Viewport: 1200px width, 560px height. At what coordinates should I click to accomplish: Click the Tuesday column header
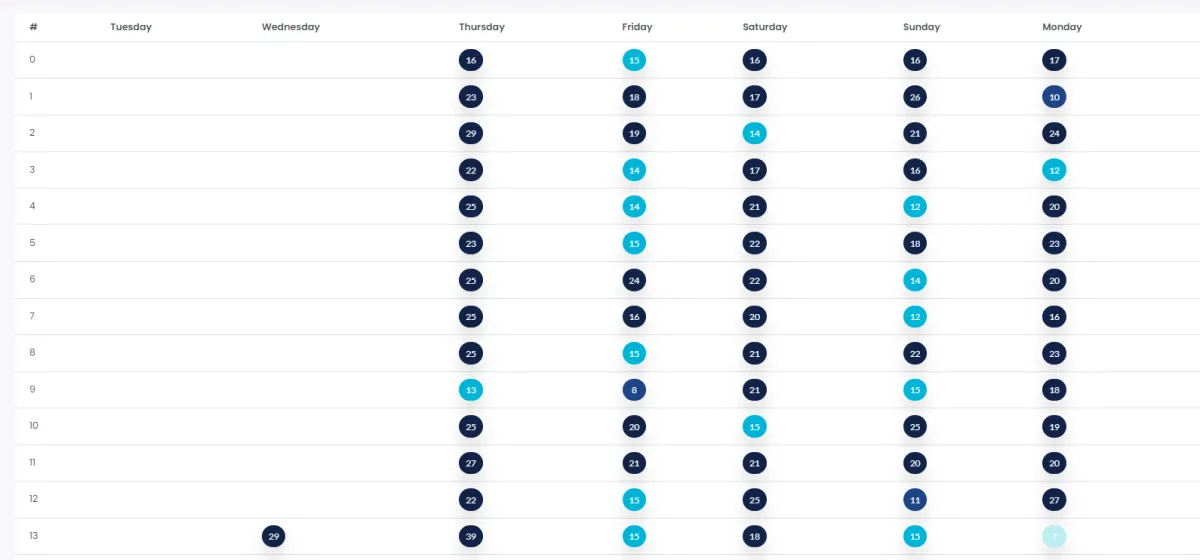tap(131, 27)
